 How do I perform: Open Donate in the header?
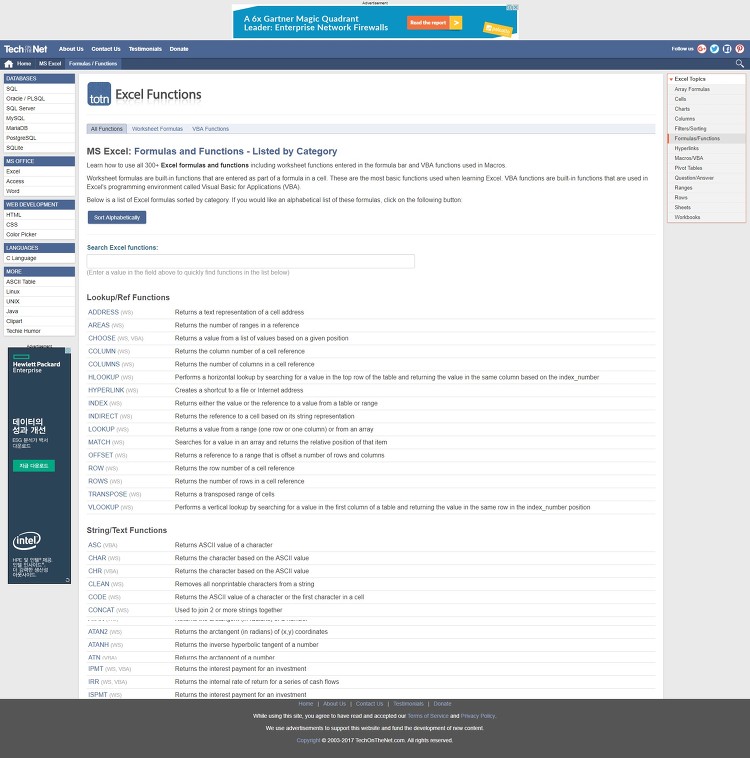179,49
